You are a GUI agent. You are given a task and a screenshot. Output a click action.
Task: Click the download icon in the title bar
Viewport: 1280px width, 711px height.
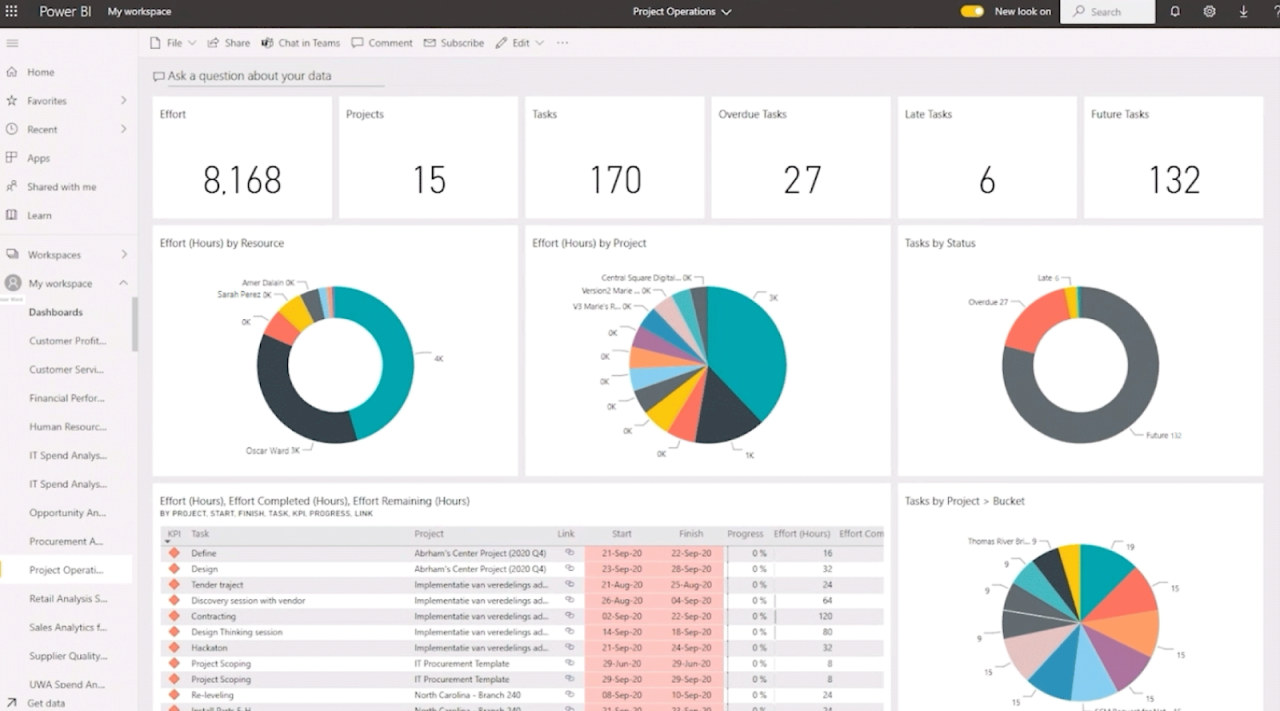pyautogui.click(x=1244, y=11)
